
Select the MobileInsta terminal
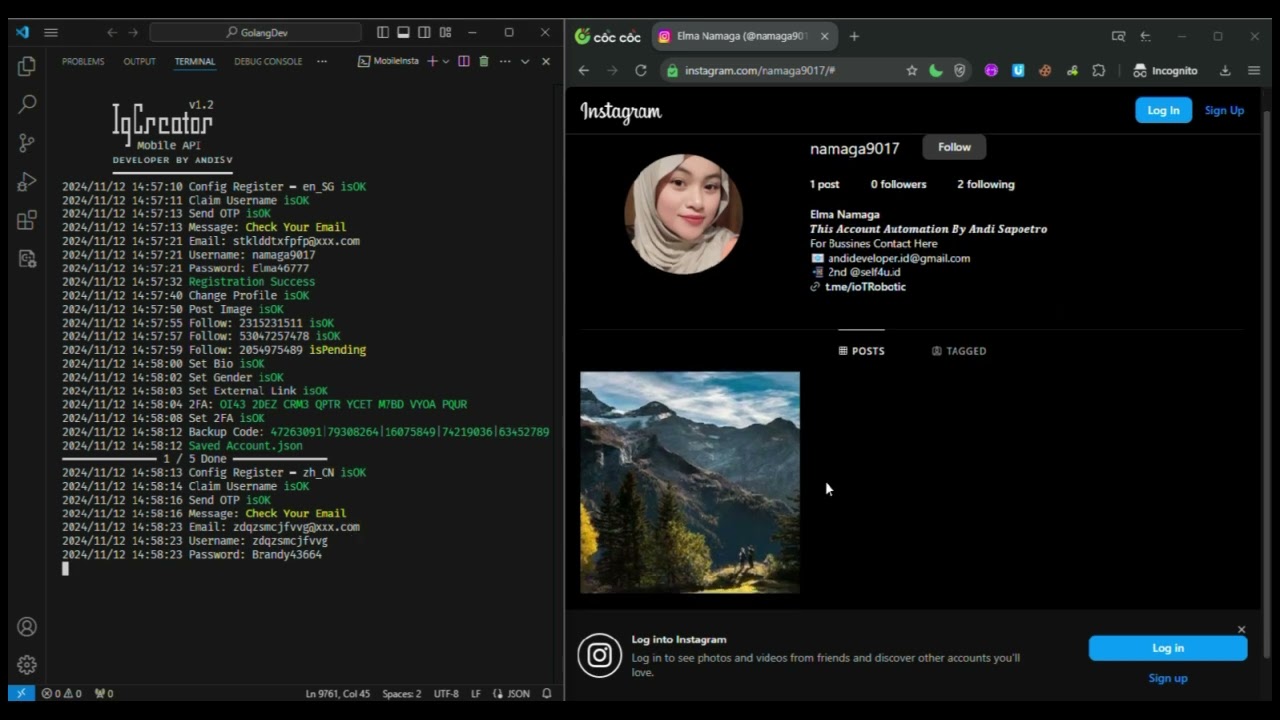tap(389, 61)
